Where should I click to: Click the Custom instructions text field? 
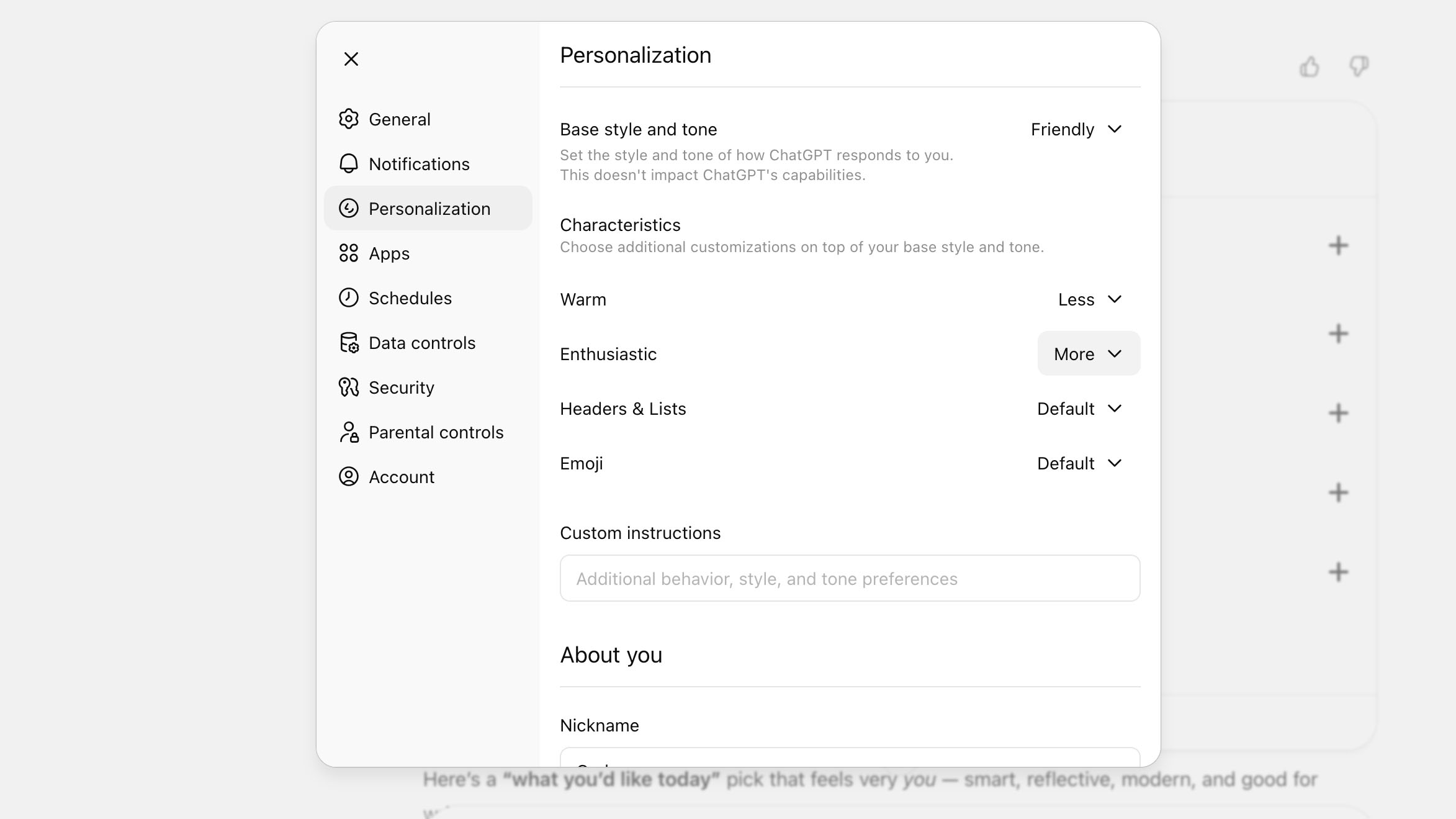pos(850,579)
